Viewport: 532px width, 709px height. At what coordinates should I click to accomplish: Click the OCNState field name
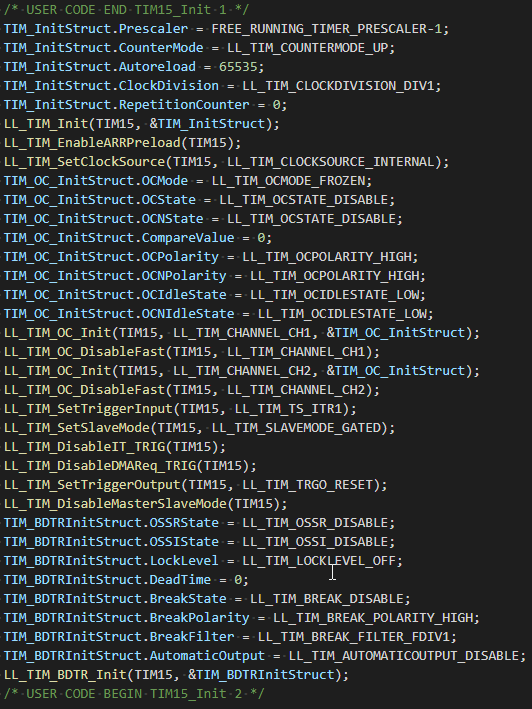pyautogui.click(x=173, y=218)
